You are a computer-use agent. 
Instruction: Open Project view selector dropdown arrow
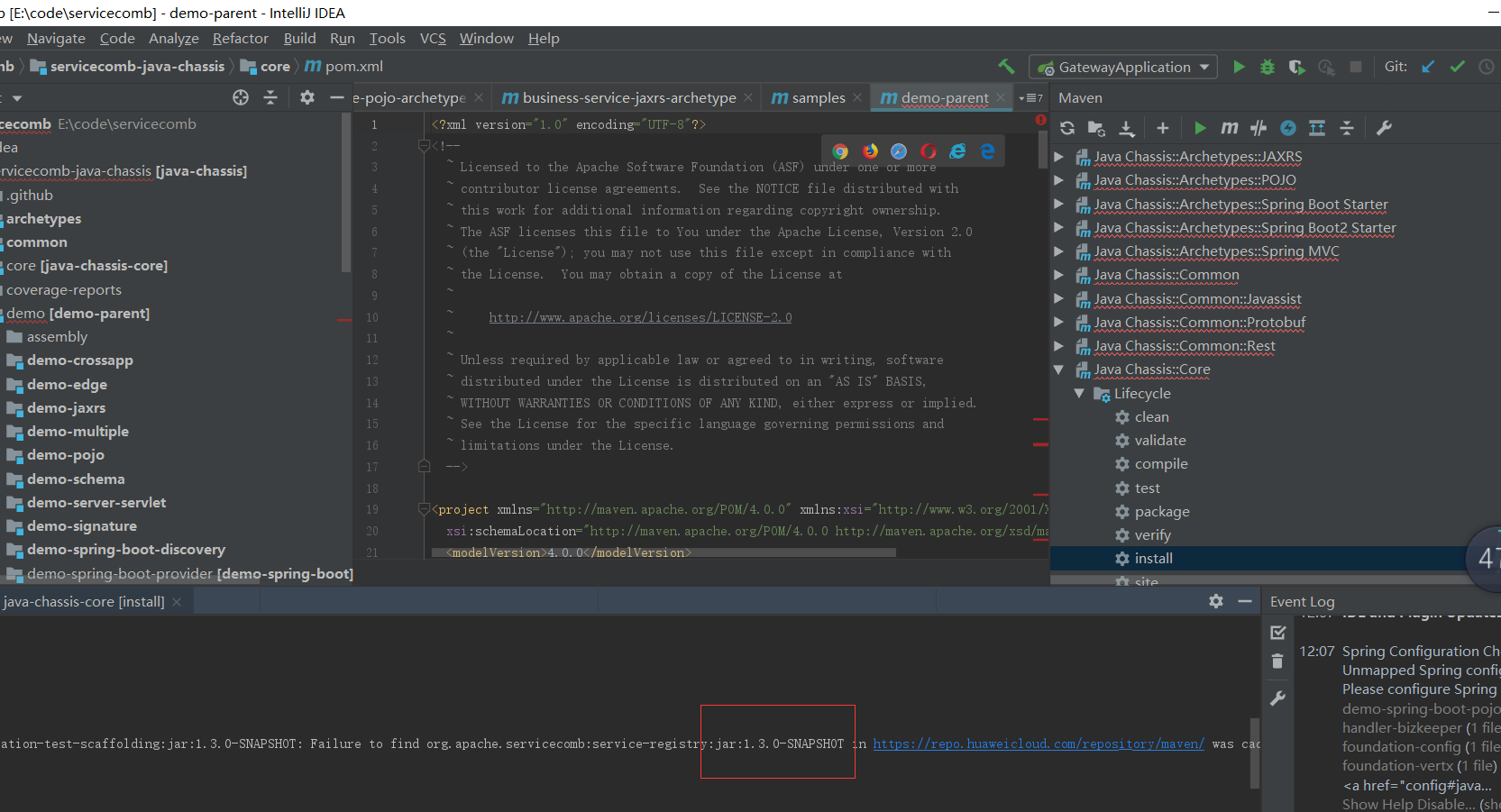17,98
